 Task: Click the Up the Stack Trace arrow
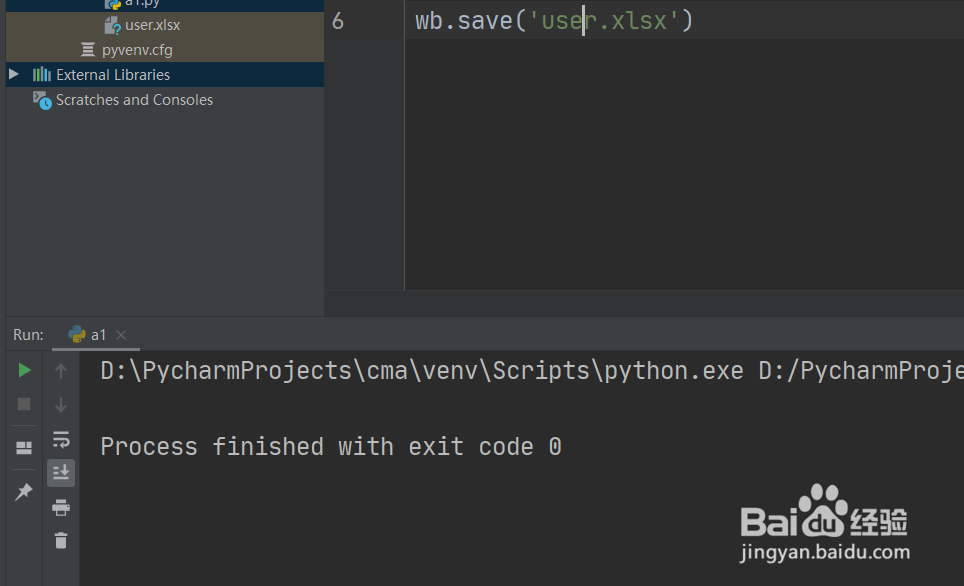click(x=61, y=371)
